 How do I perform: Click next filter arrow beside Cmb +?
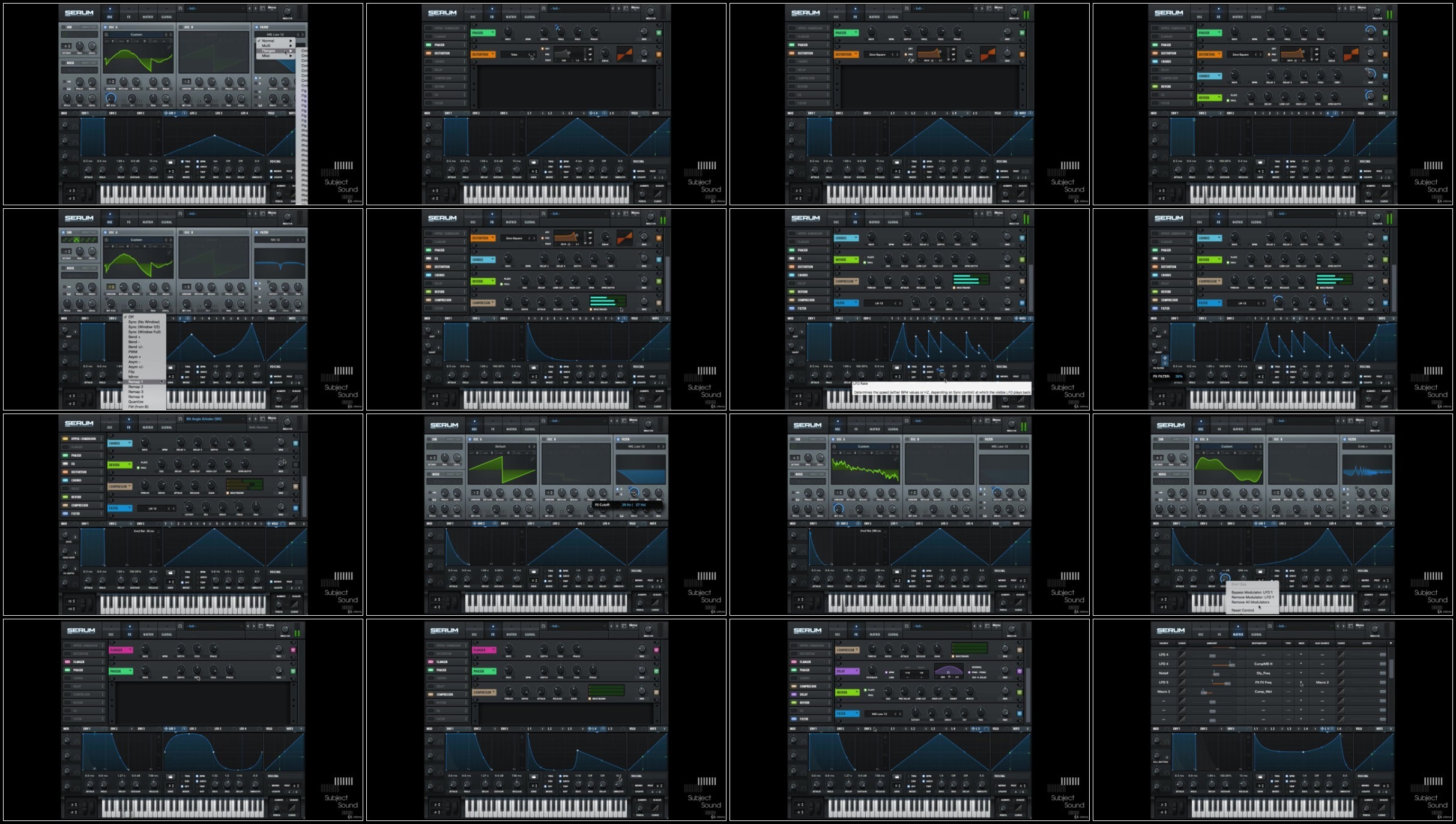click(x=1389, y=447)
